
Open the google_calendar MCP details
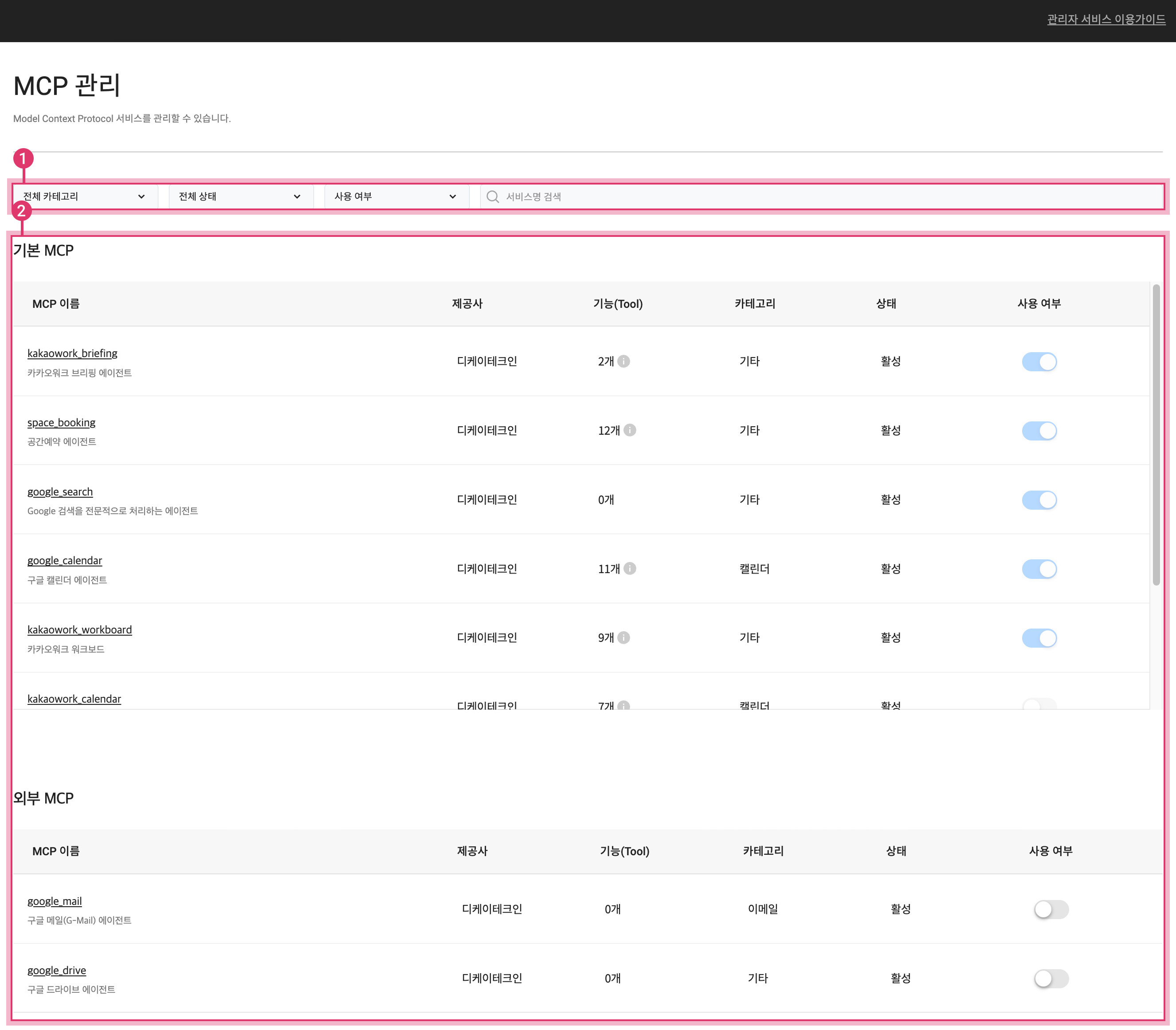tap(65, 560)
